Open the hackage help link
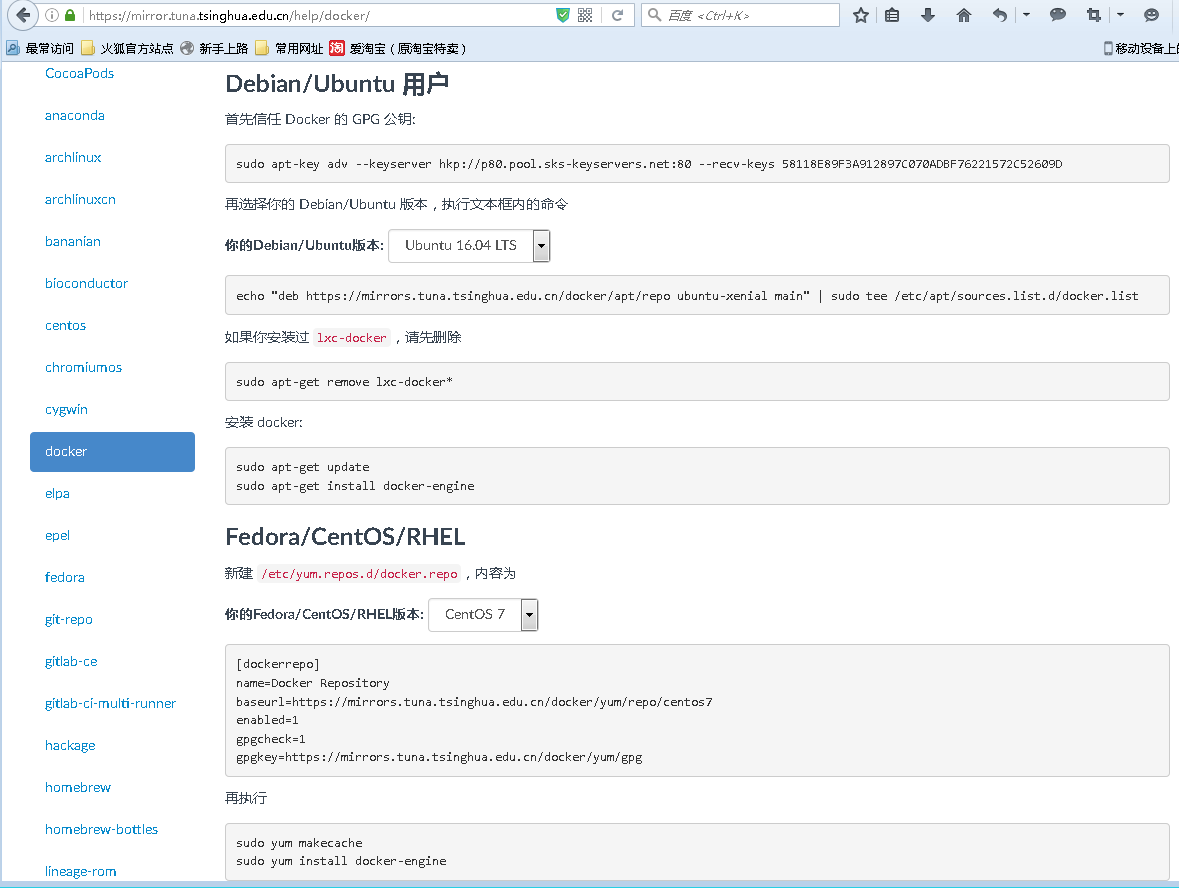1179x888 pixels. pos(70,746)
